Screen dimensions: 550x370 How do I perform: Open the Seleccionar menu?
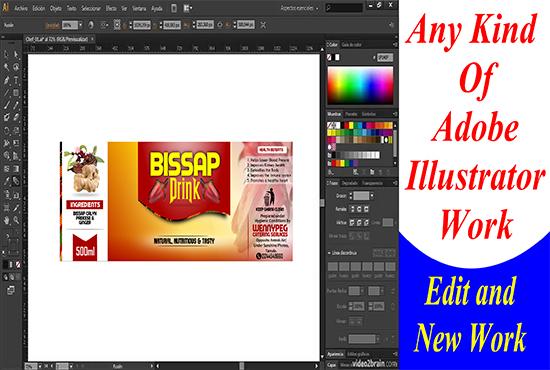pos(91,8)
